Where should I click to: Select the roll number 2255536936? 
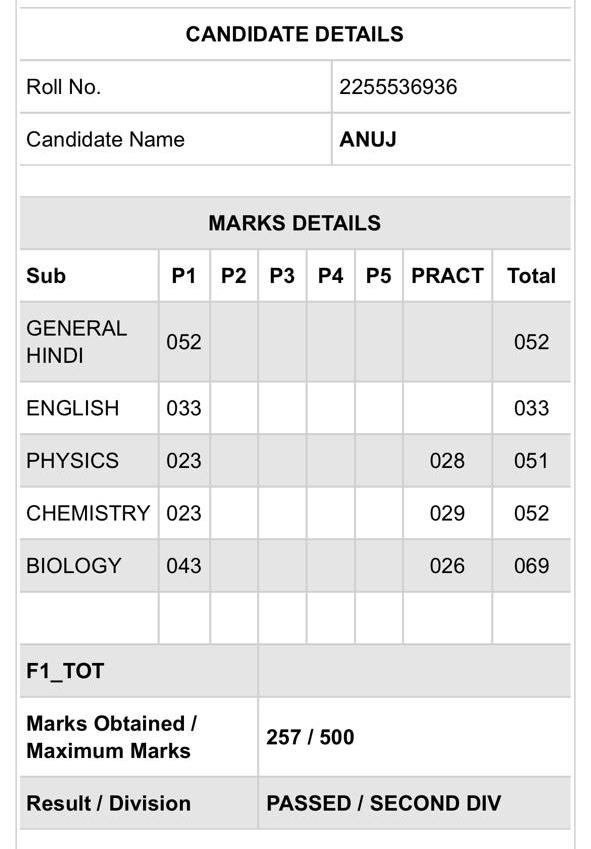tap(398, 87)
